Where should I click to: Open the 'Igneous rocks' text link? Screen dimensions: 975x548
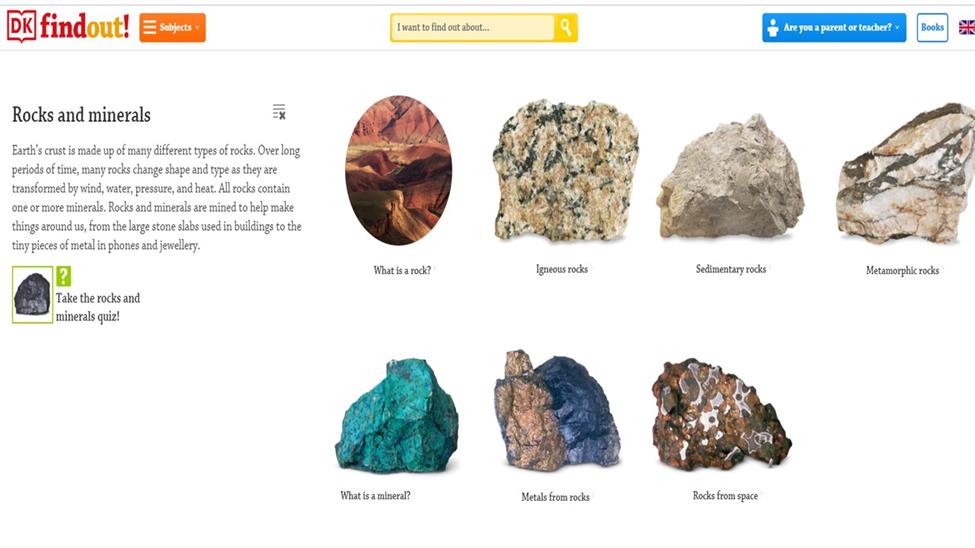[x=562, y=269]
